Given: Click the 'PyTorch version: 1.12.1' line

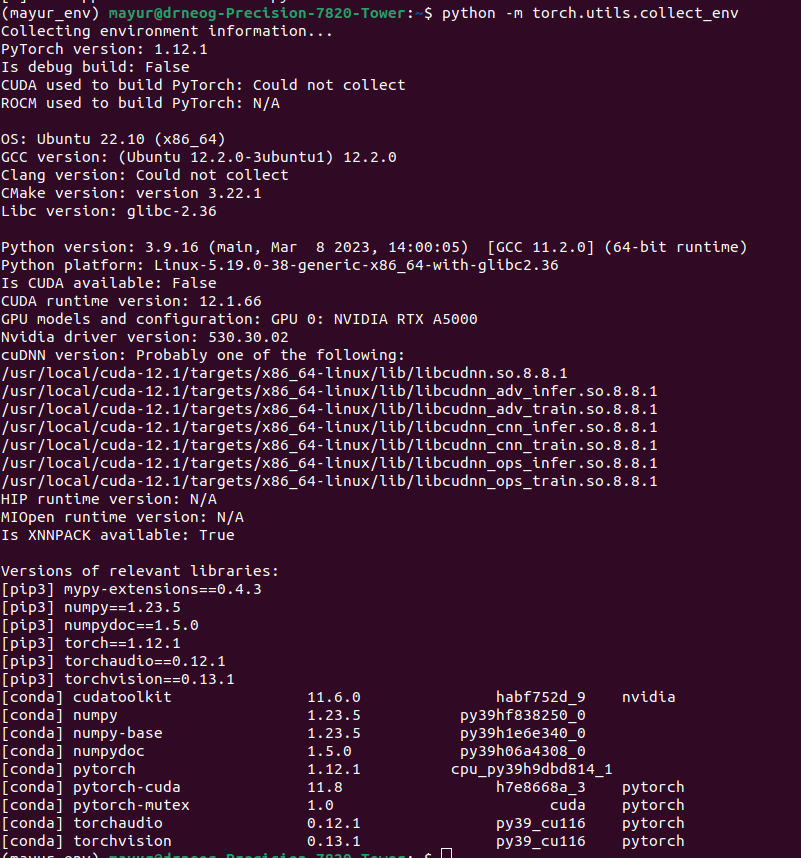Looking at the screenshot, I should pyautogui.click(x=104, y=49).
